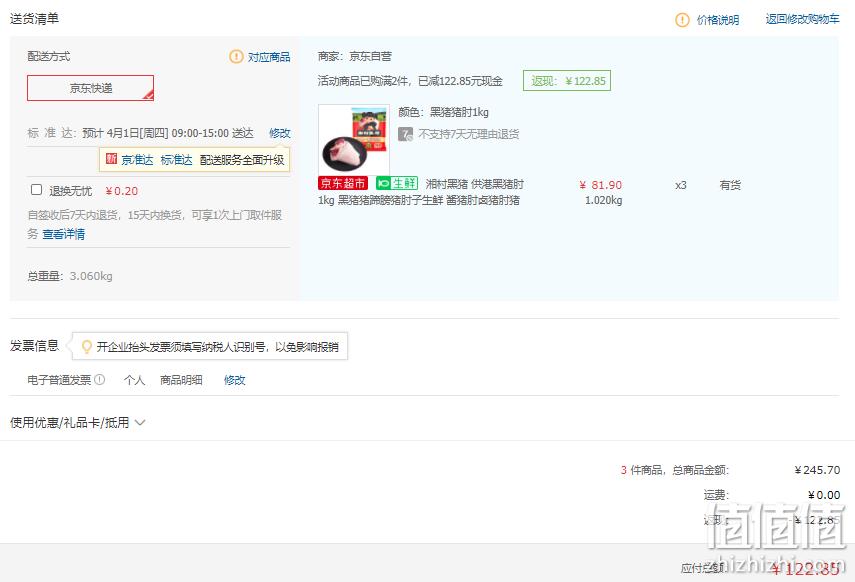The width and height of the screenshot is (855, 582).
Task: Click the lightbulb icon in invoice tip
Action: point(86,347)
